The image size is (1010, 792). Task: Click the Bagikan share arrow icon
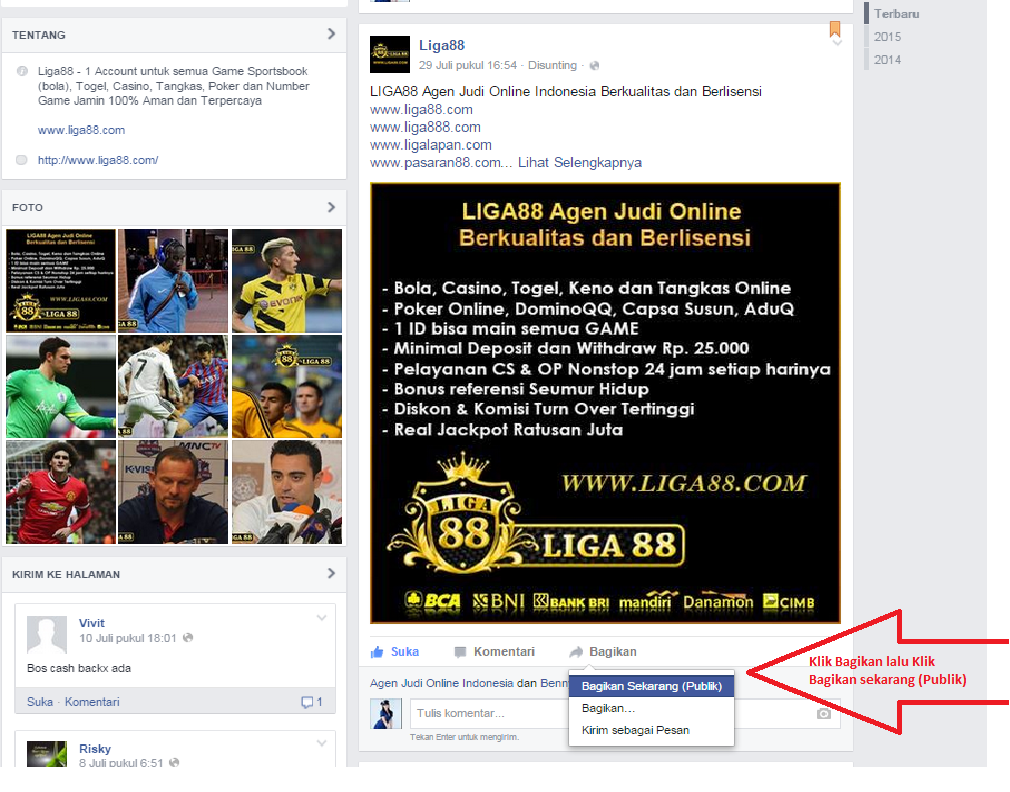(x=576, y=652)
